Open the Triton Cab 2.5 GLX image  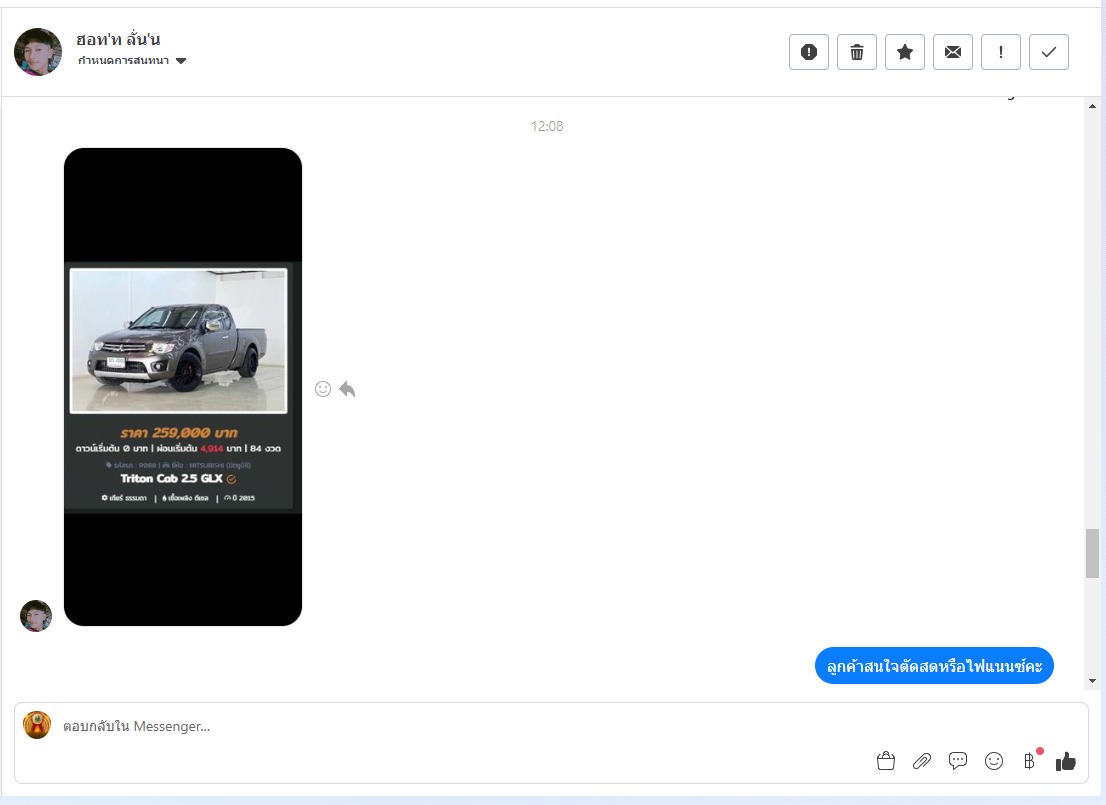[x=182, y=387]
